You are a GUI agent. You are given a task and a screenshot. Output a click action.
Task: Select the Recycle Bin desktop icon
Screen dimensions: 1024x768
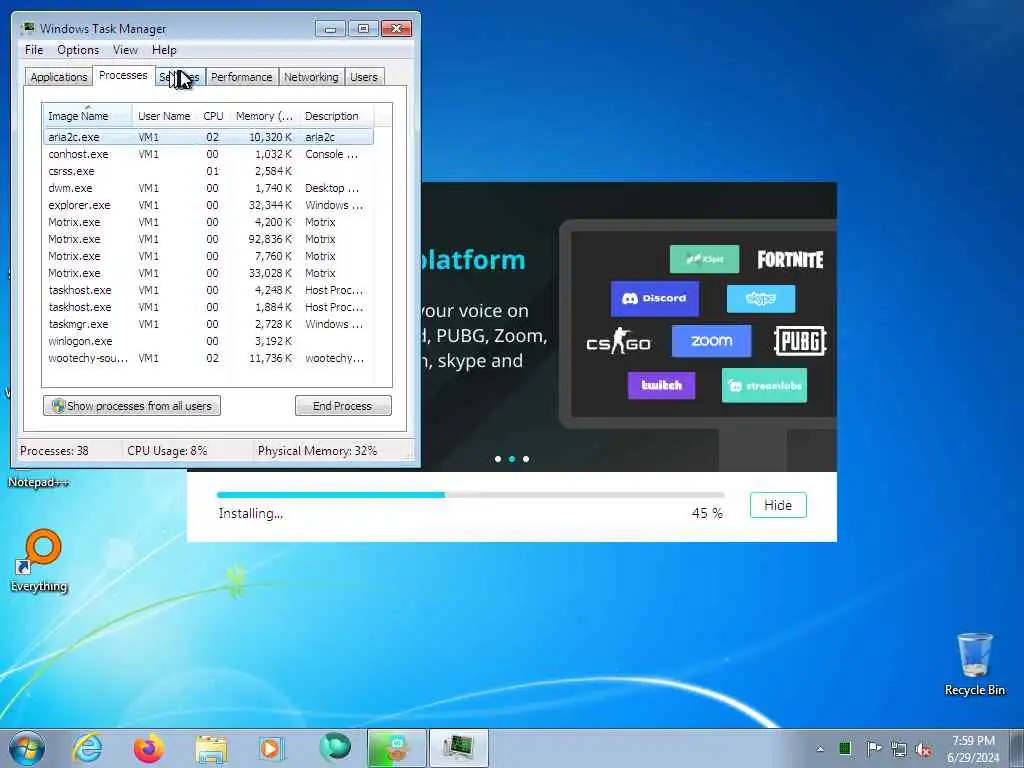pos(974,664)
